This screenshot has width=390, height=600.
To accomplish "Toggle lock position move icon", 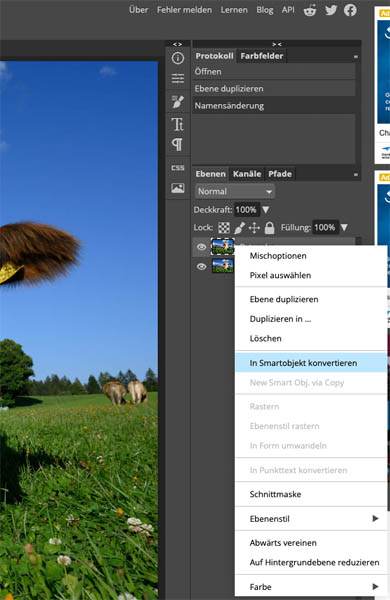I will (x=254, y=228).
